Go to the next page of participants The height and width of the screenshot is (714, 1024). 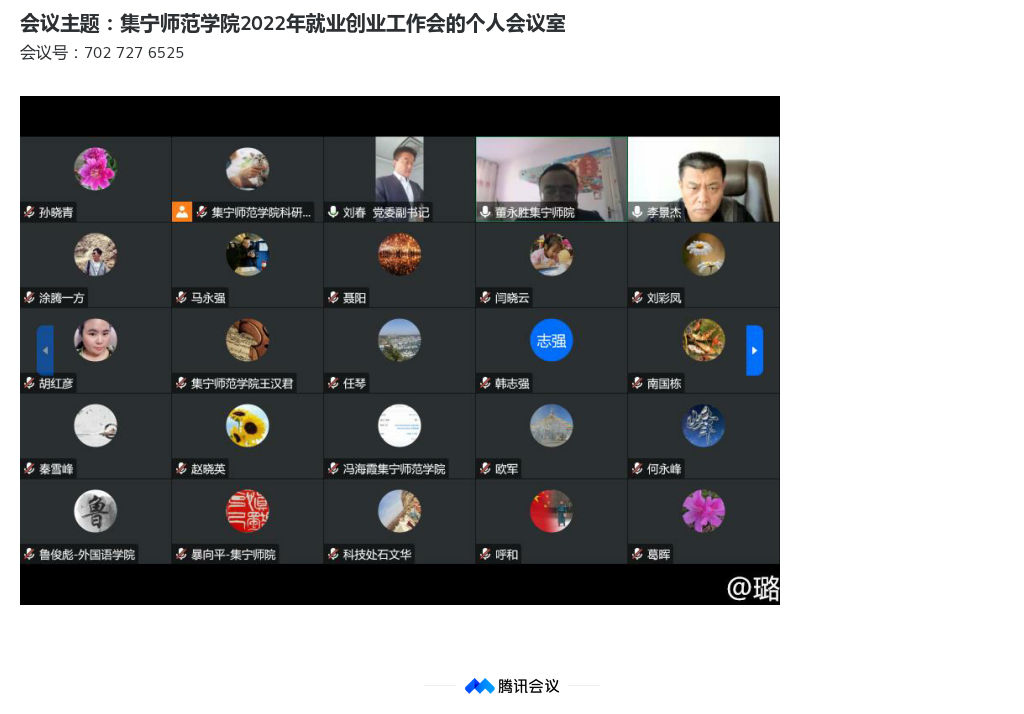754,351
